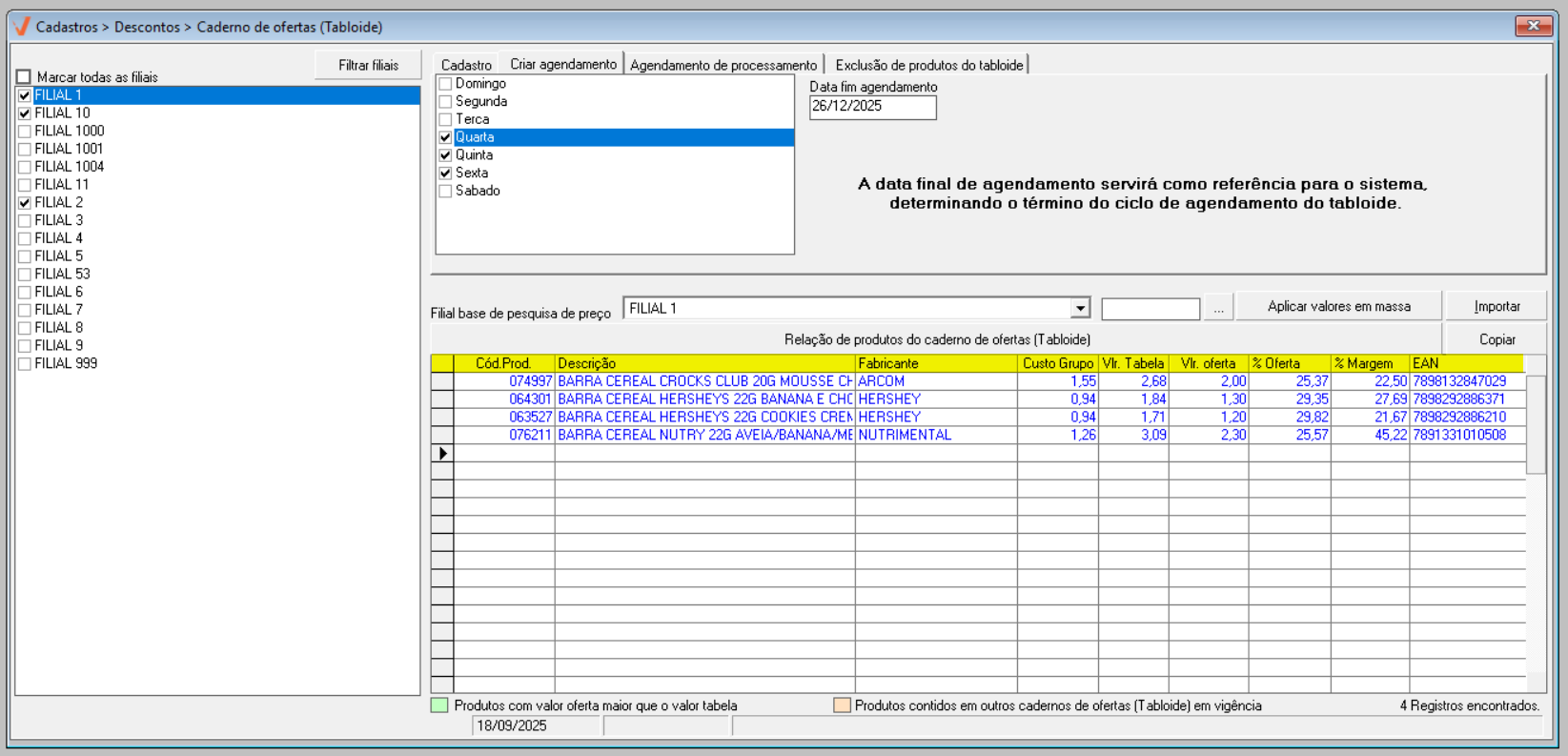Click the current row arrow indicator in grid
1568x756 pixels.
coord(442,453)
